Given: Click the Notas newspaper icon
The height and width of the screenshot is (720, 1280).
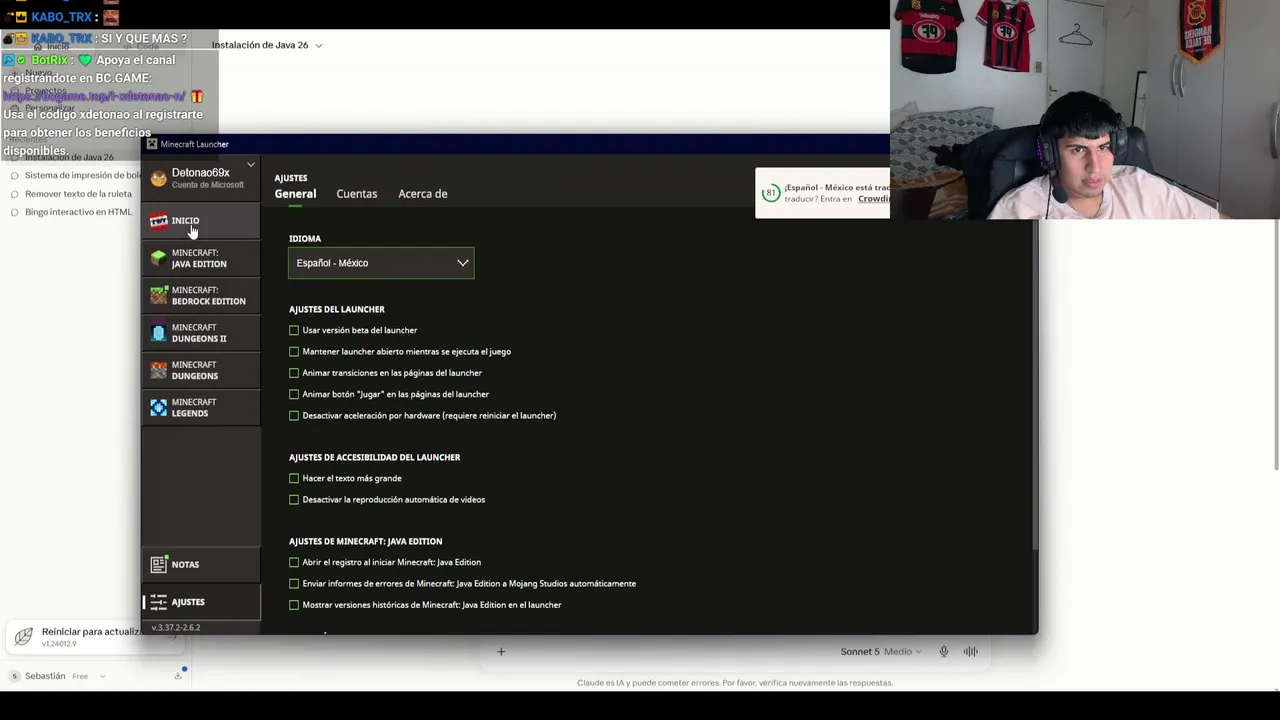Looking at the screenshot, I should tap(159, 565).
